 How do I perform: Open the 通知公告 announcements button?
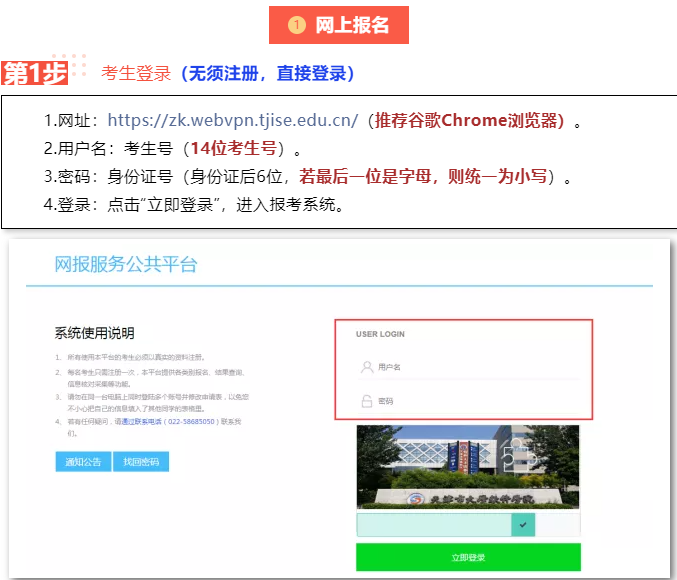coord(83,461)
